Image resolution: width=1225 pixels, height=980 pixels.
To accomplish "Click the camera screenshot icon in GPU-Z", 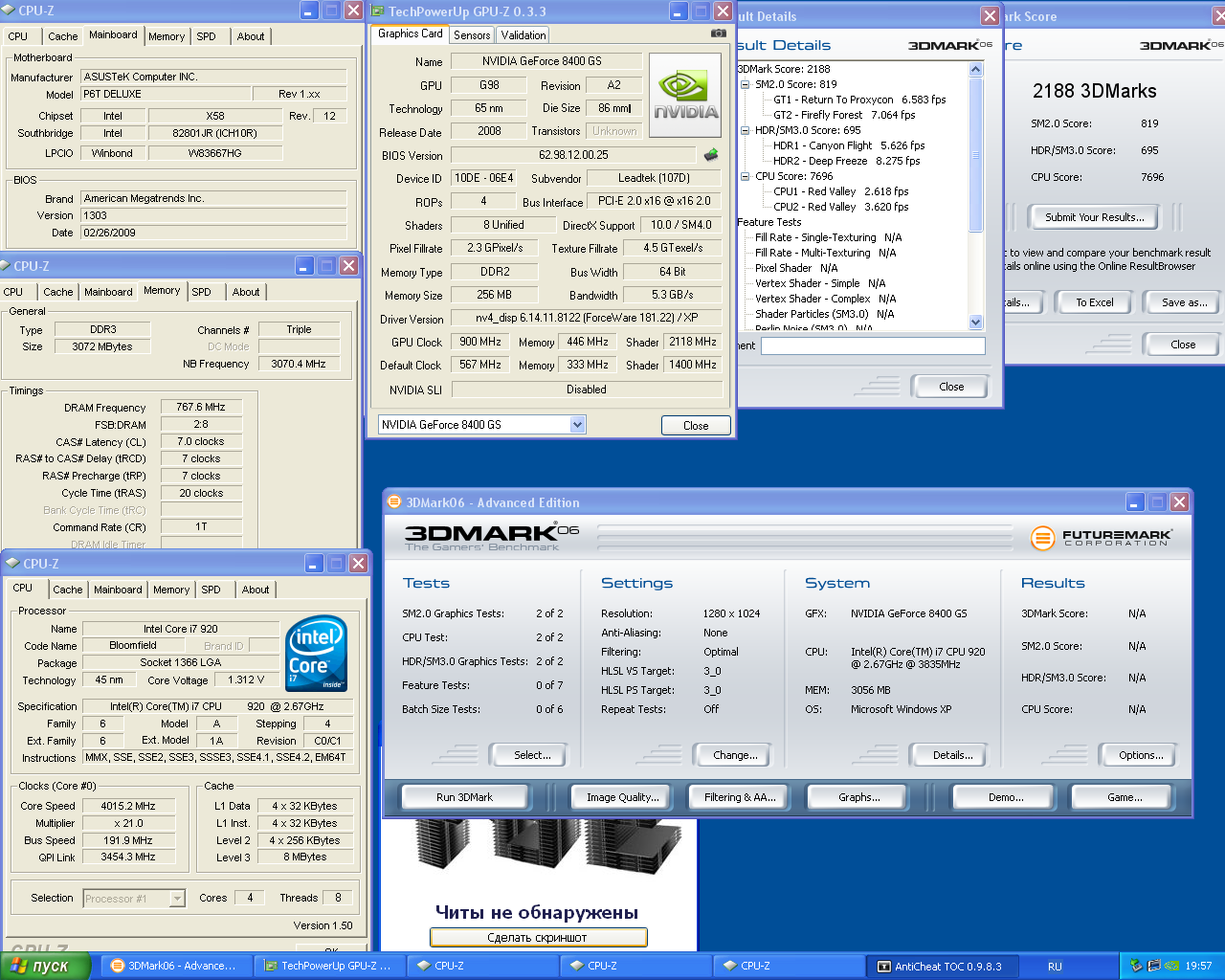I will tap(718, 33).
